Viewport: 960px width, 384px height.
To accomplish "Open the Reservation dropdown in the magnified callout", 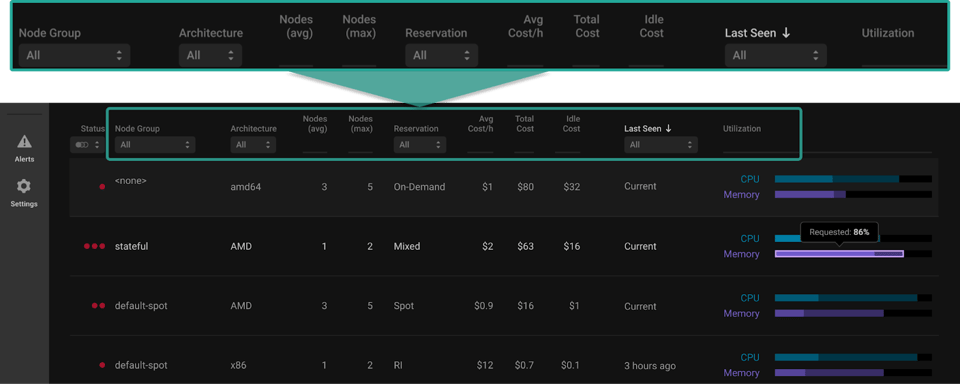I will point(441,55).
